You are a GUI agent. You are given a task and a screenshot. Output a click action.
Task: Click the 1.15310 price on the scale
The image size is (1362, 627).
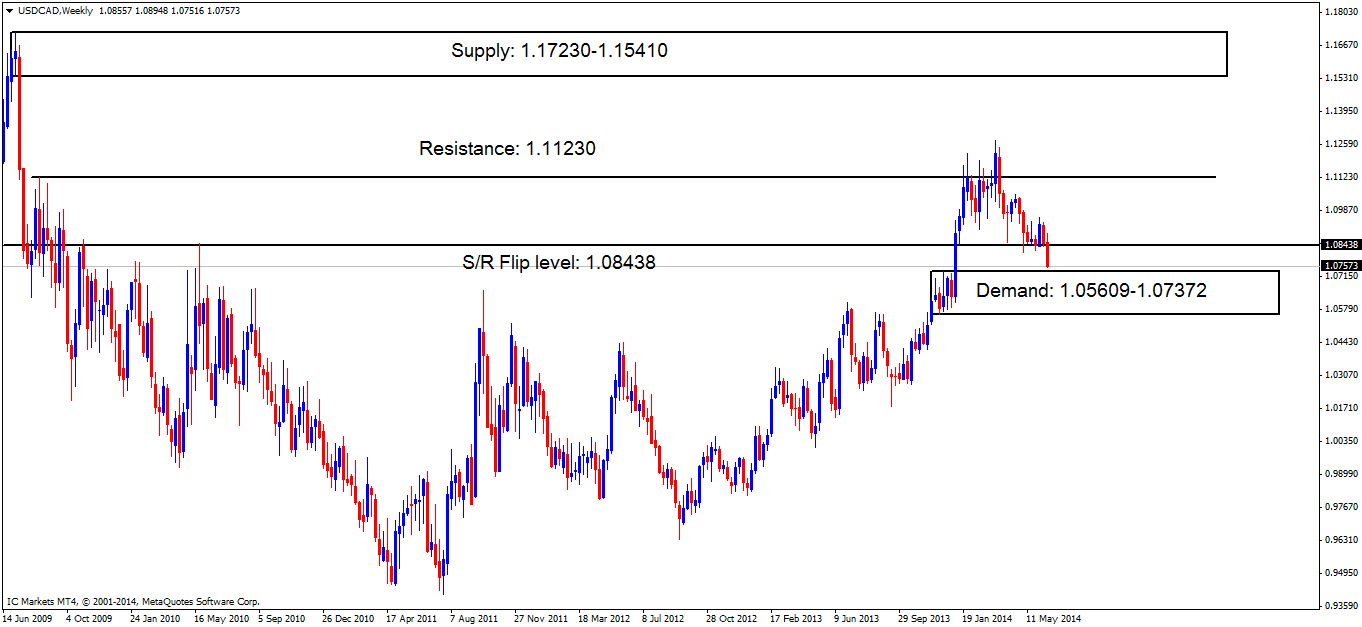coord(1339,78)
